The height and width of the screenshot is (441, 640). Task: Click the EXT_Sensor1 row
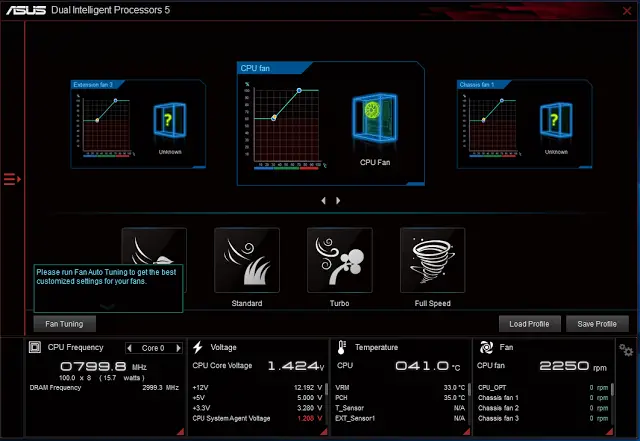(x=400, y=418)
